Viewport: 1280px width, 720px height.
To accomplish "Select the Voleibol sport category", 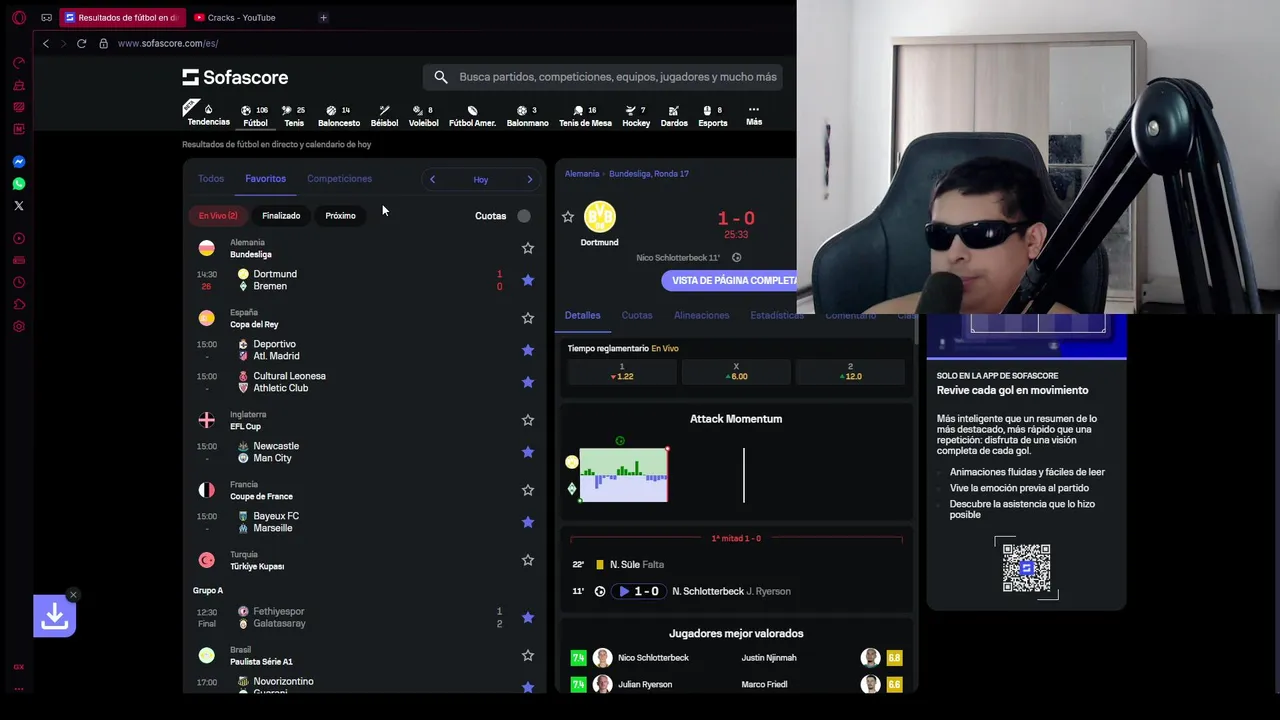I will (423, 116).
